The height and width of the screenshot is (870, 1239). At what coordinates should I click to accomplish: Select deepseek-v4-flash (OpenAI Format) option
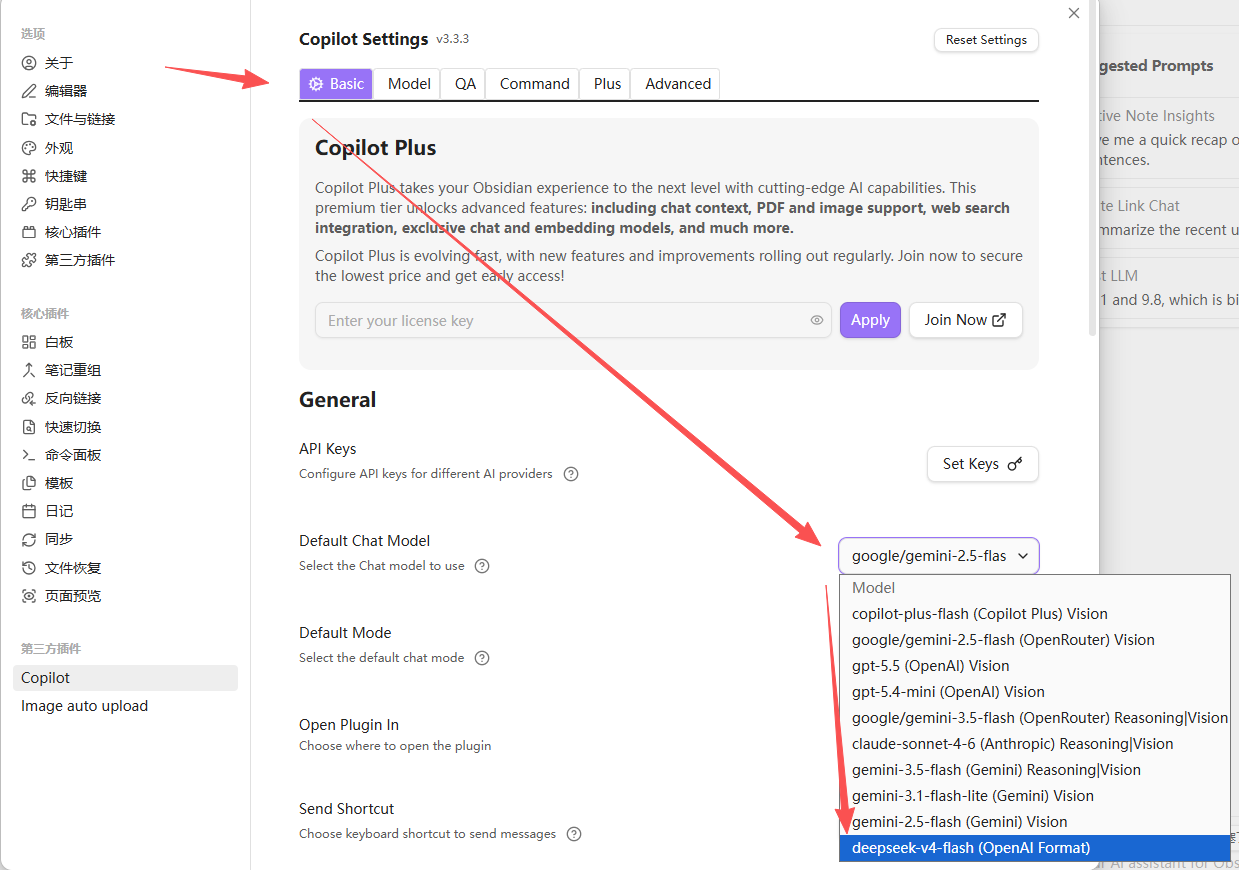pyautogui.click(x=1035, y=848)
